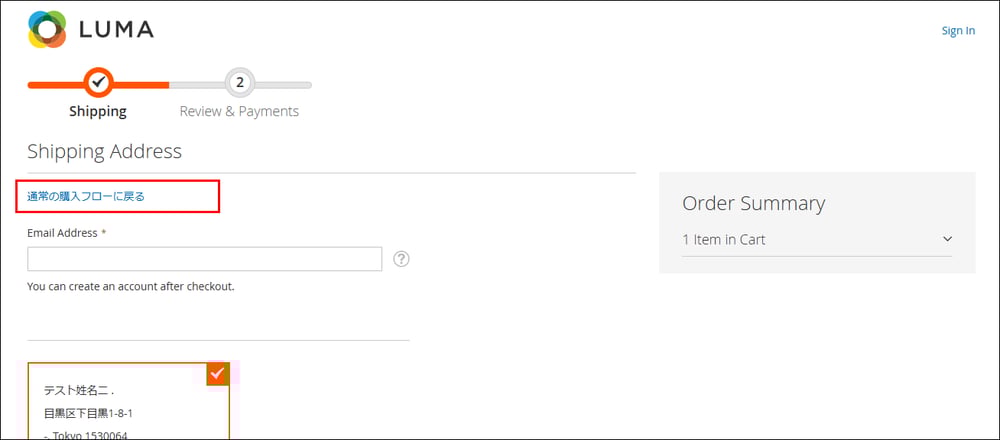This screenshot has height=440, width=1000.
Task: Focus the Email Address input field
Action: (x=205, y=259)
